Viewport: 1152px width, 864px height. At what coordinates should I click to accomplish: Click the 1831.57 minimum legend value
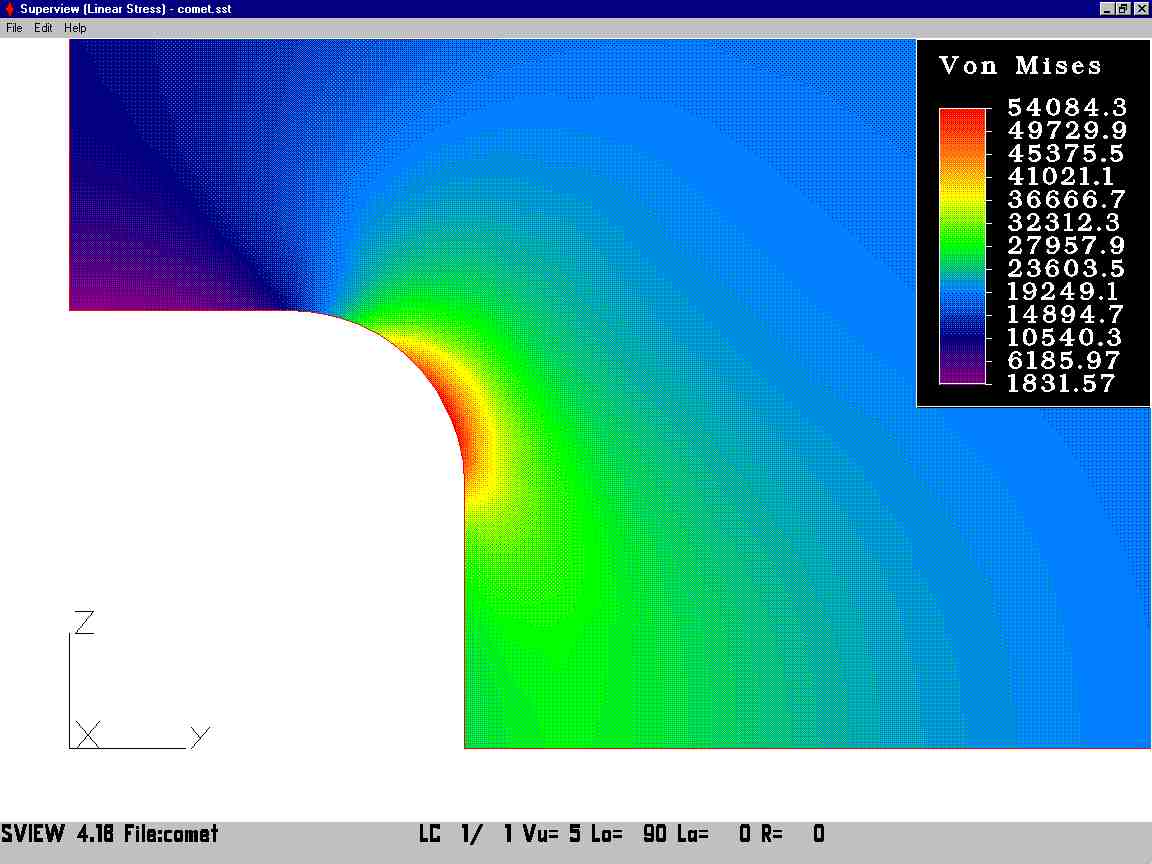coord(1061,384)
